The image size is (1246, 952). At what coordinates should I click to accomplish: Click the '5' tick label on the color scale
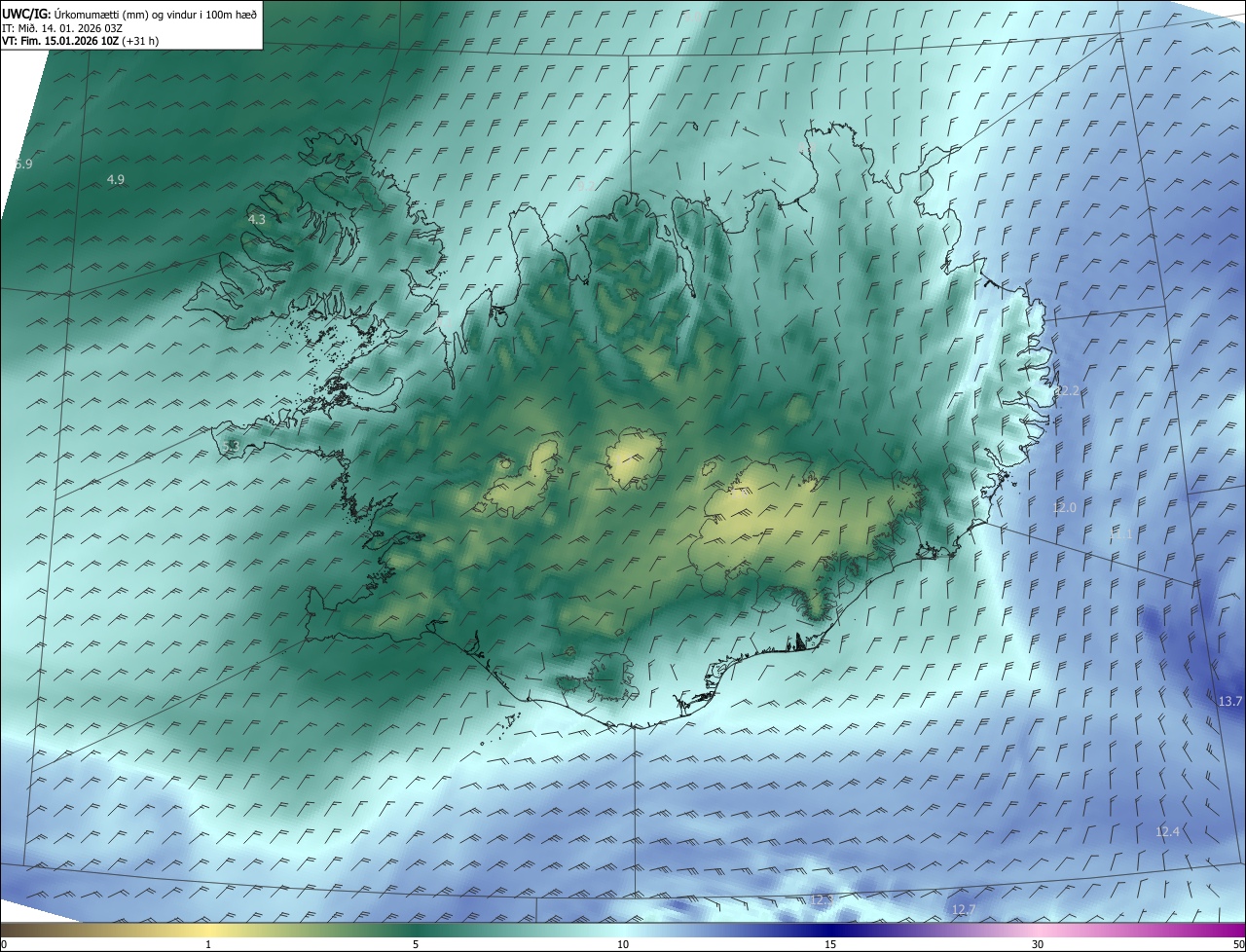[416, 944]
